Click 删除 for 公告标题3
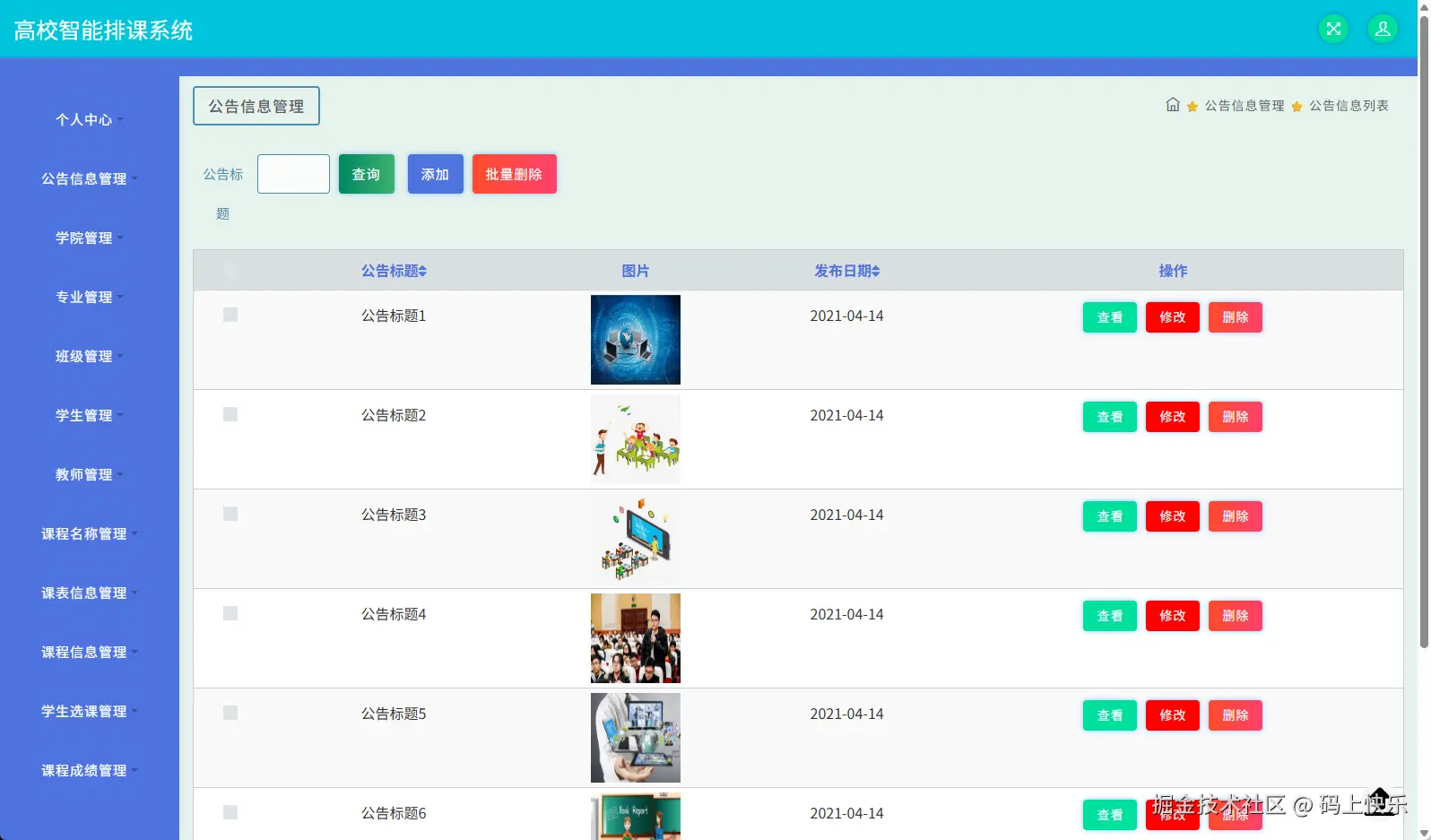 [x=1235, y=516]
